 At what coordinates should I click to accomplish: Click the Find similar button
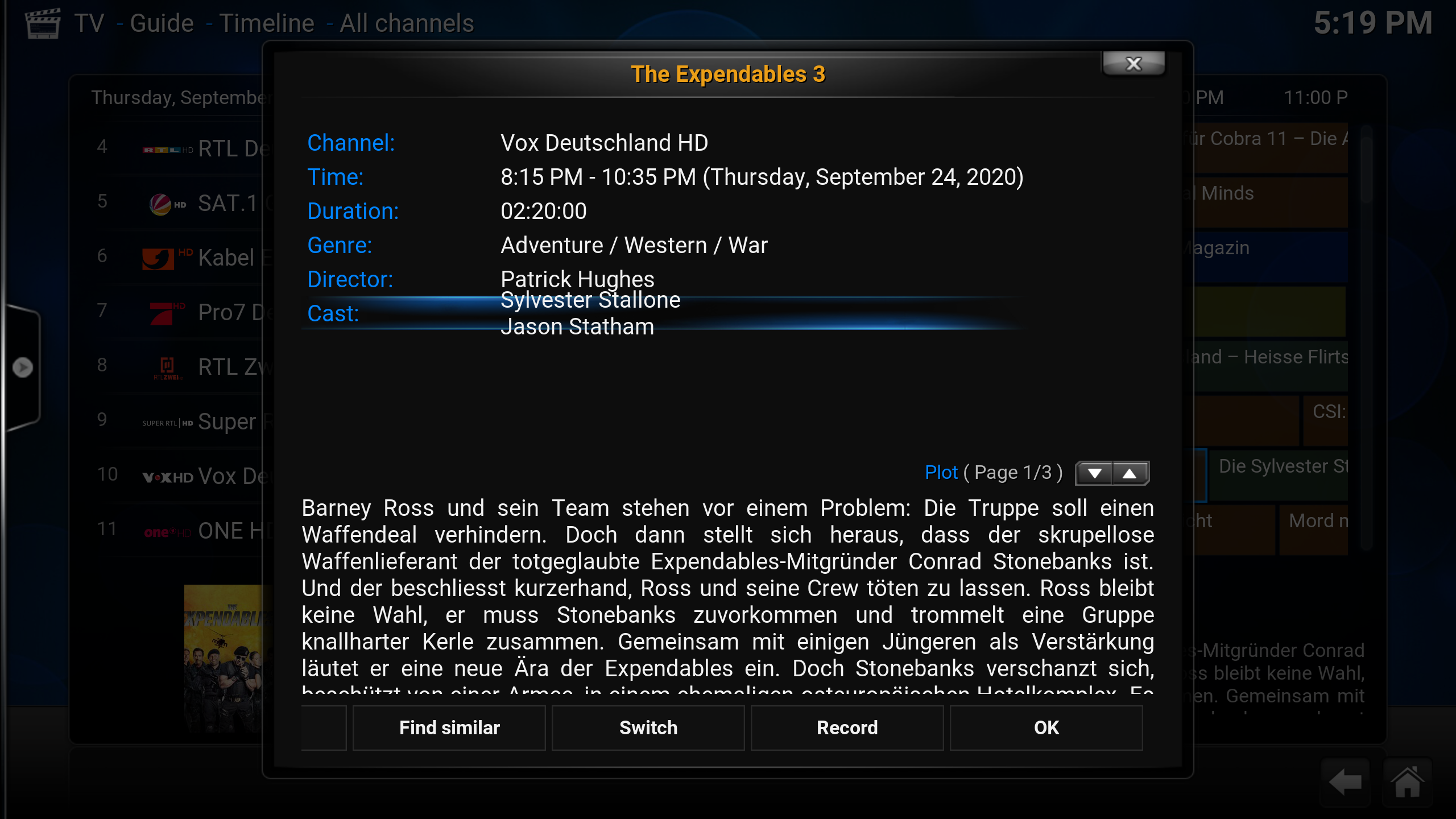pos(449,728)
